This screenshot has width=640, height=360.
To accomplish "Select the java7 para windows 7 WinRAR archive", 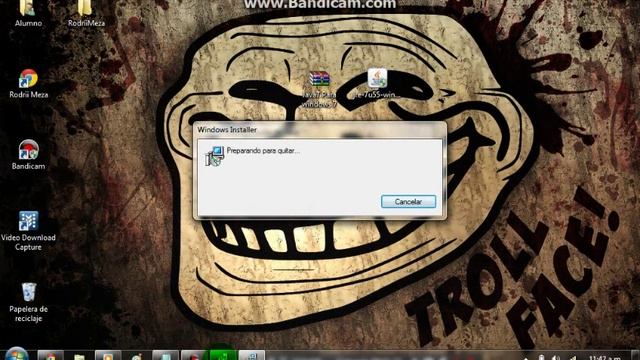I will click(319, 89).
